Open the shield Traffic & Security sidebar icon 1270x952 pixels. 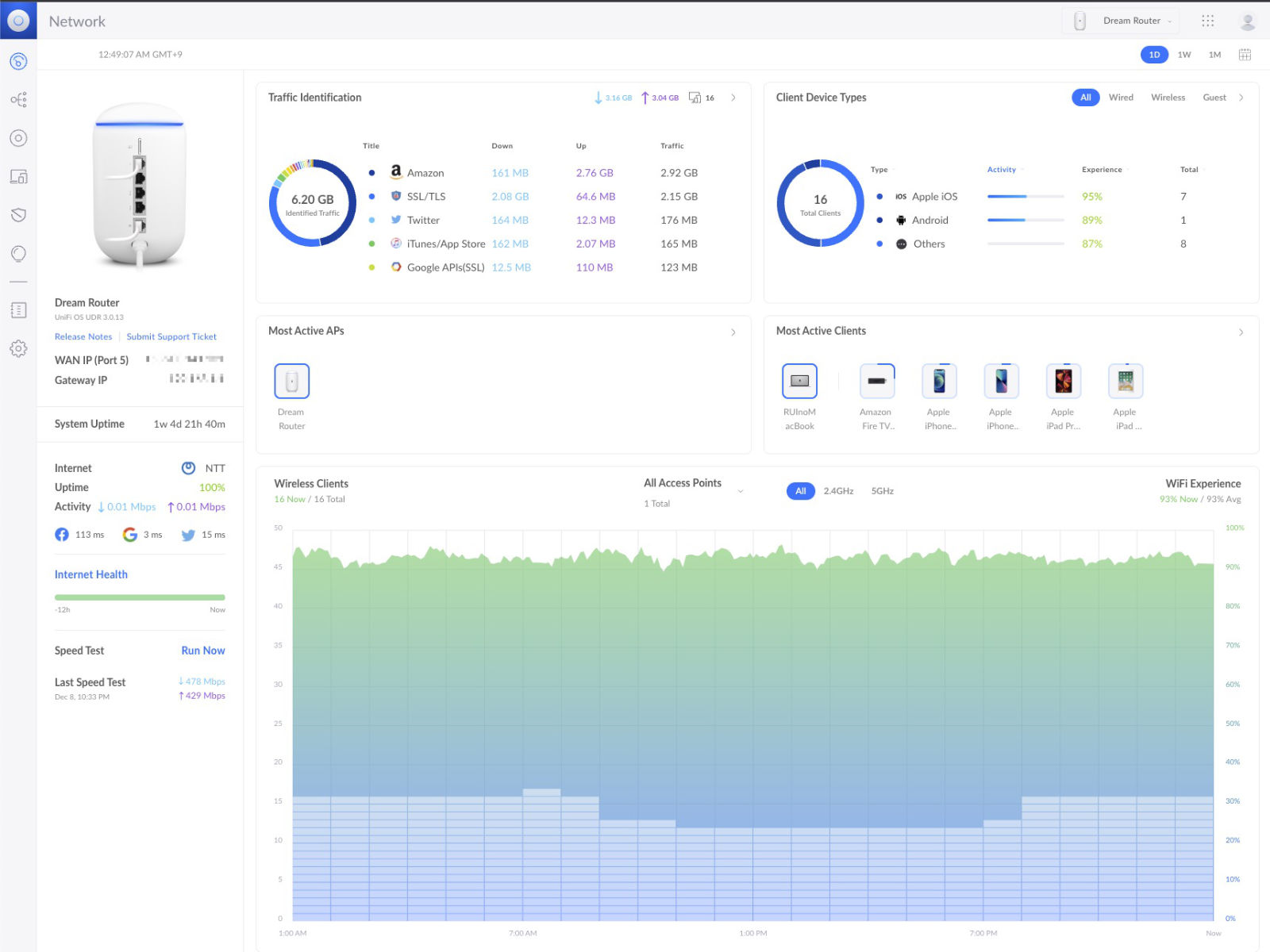click(18, 215)
